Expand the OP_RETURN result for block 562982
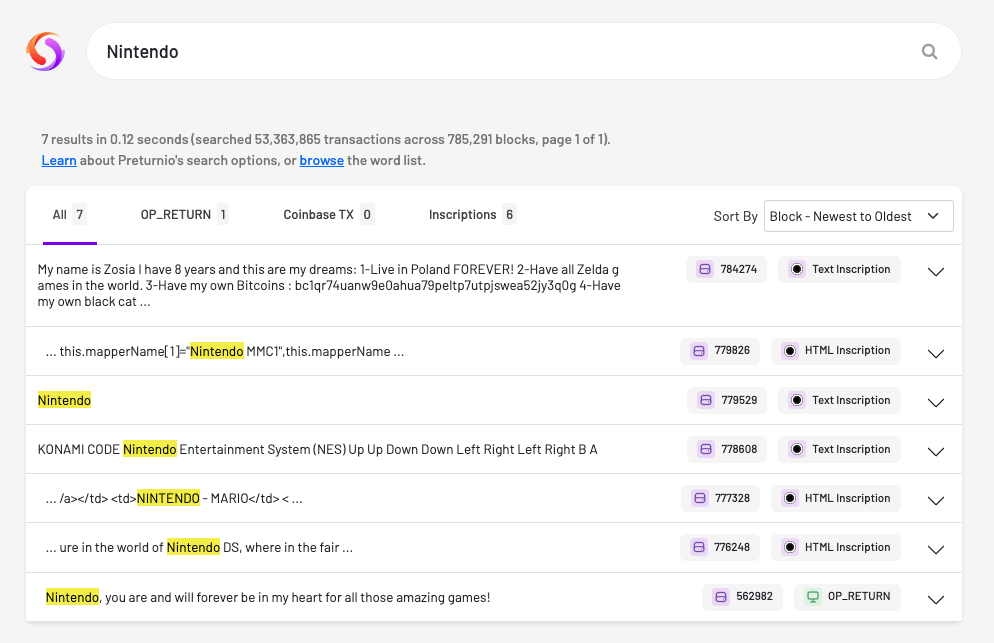Viewport: 994px width, 643px height. (x=936, y=599)
